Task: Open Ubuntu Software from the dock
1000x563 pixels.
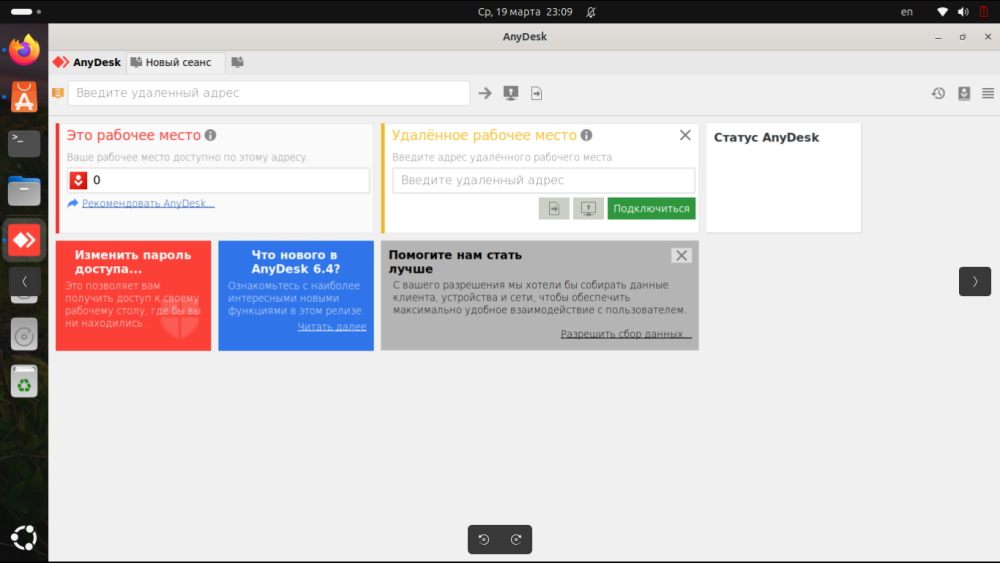Action: 24,97
